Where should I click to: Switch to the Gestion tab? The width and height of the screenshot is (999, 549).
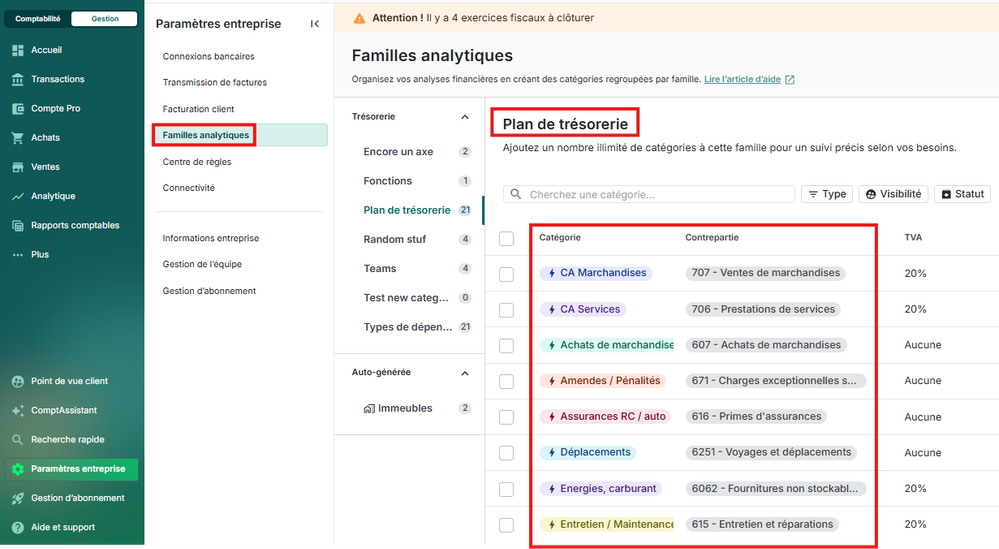click(x=105, y=19)
